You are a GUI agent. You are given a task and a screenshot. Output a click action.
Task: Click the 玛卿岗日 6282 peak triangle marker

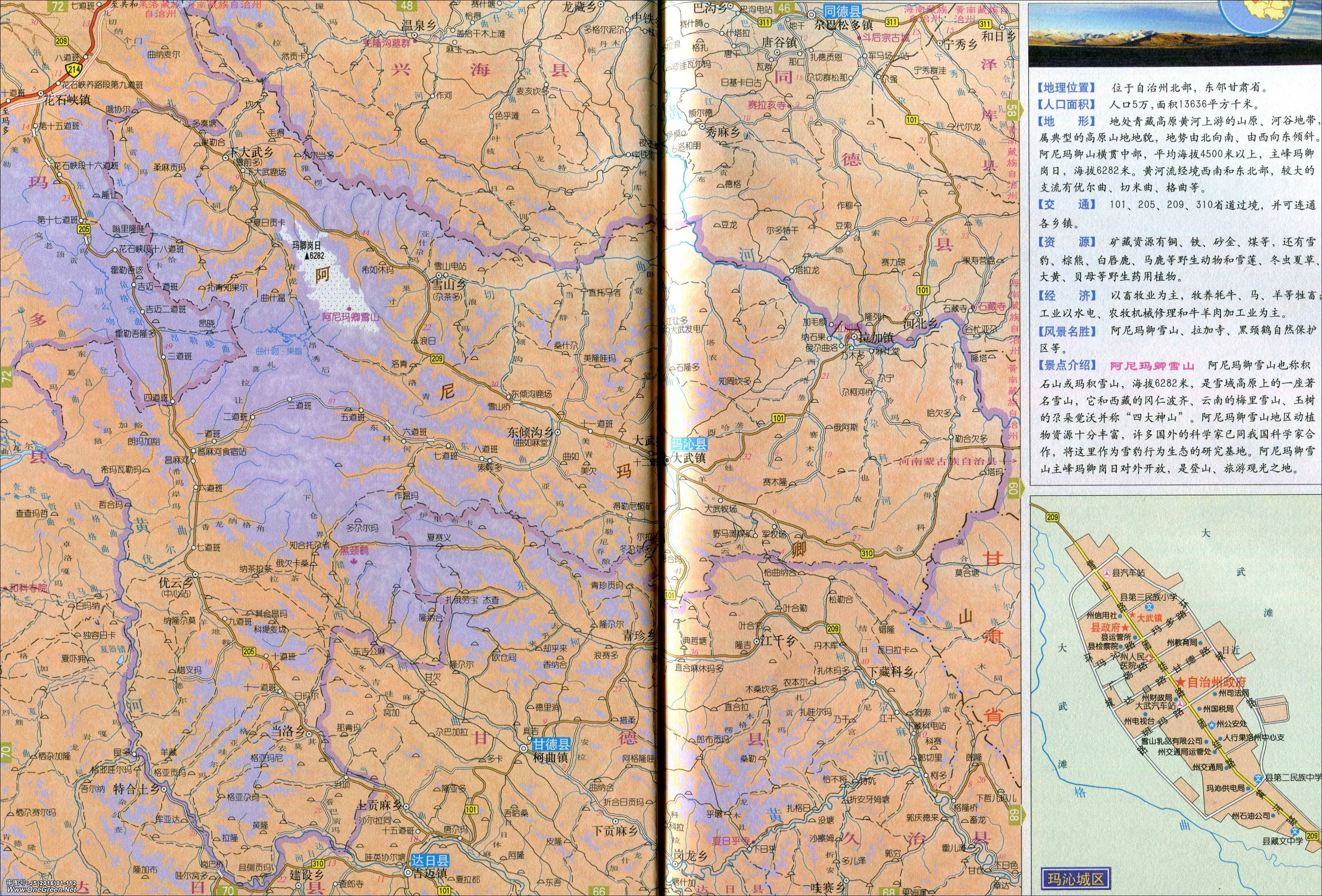tap(307, 257)
